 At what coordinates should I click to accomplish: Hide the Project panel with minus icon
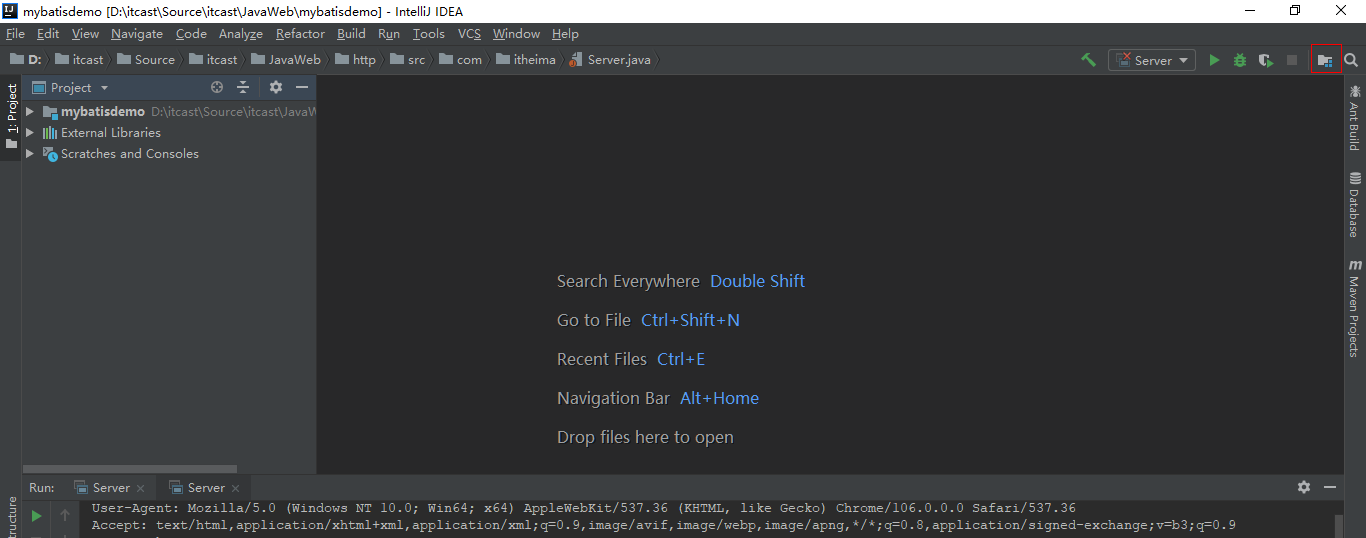click(x=302, y=88)
